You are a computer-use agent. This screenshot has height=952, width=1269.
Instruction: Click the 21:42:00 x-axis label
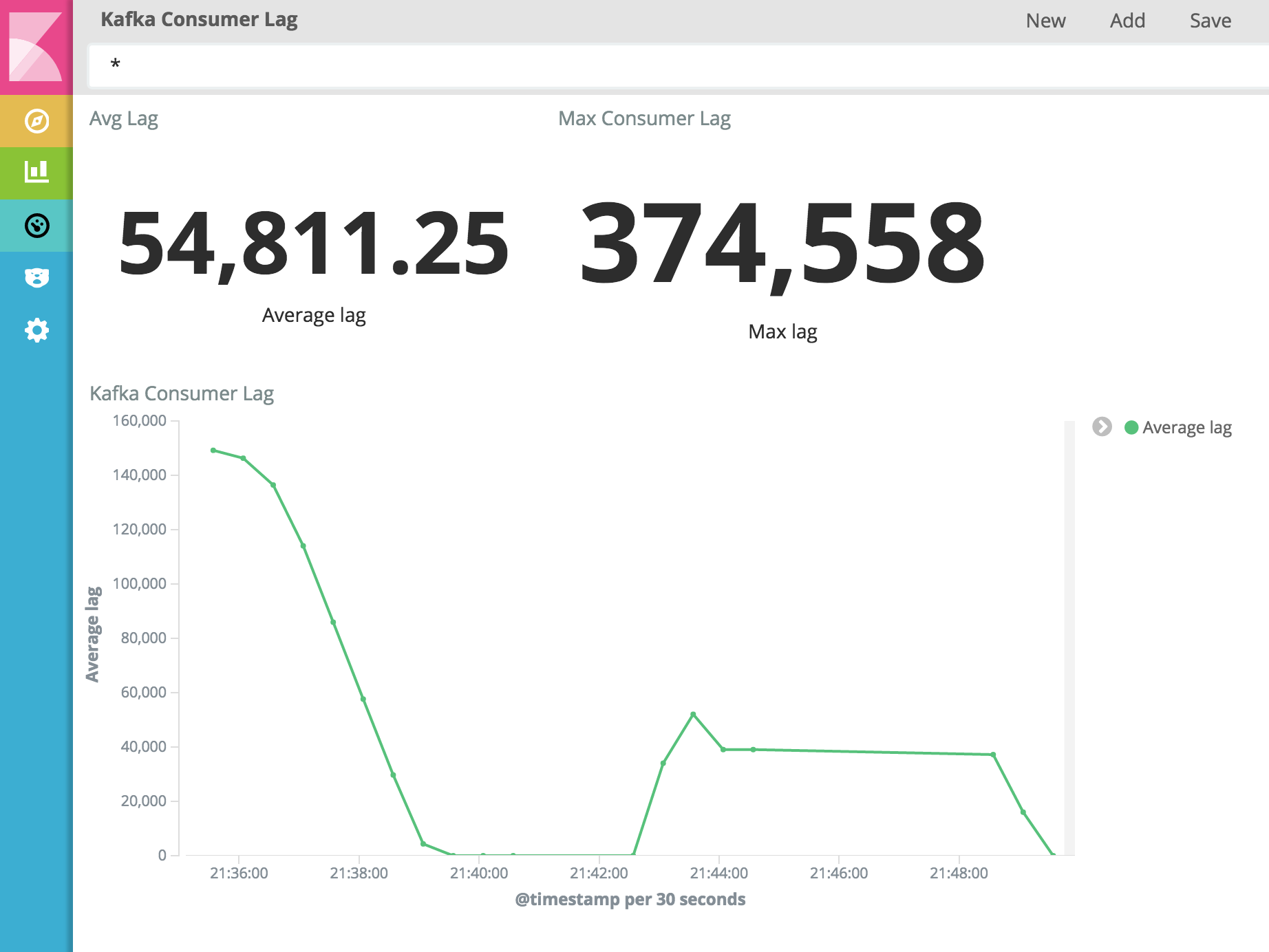coord(599,873)
